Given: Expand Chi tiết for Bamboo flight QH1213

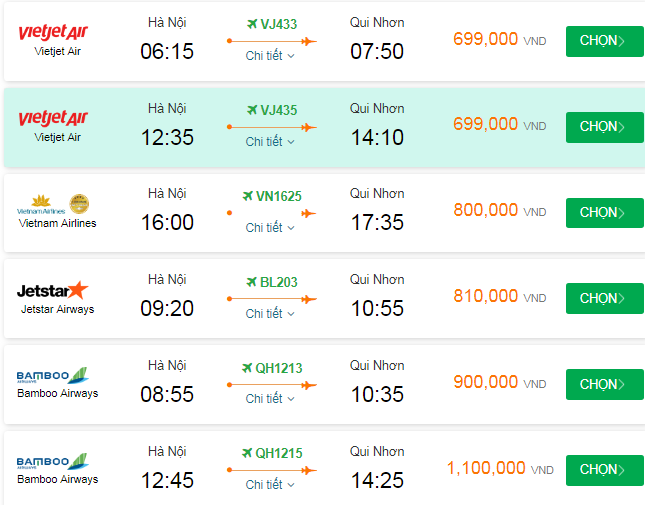Looking at the screenshot, I should [x=270, y=399].
